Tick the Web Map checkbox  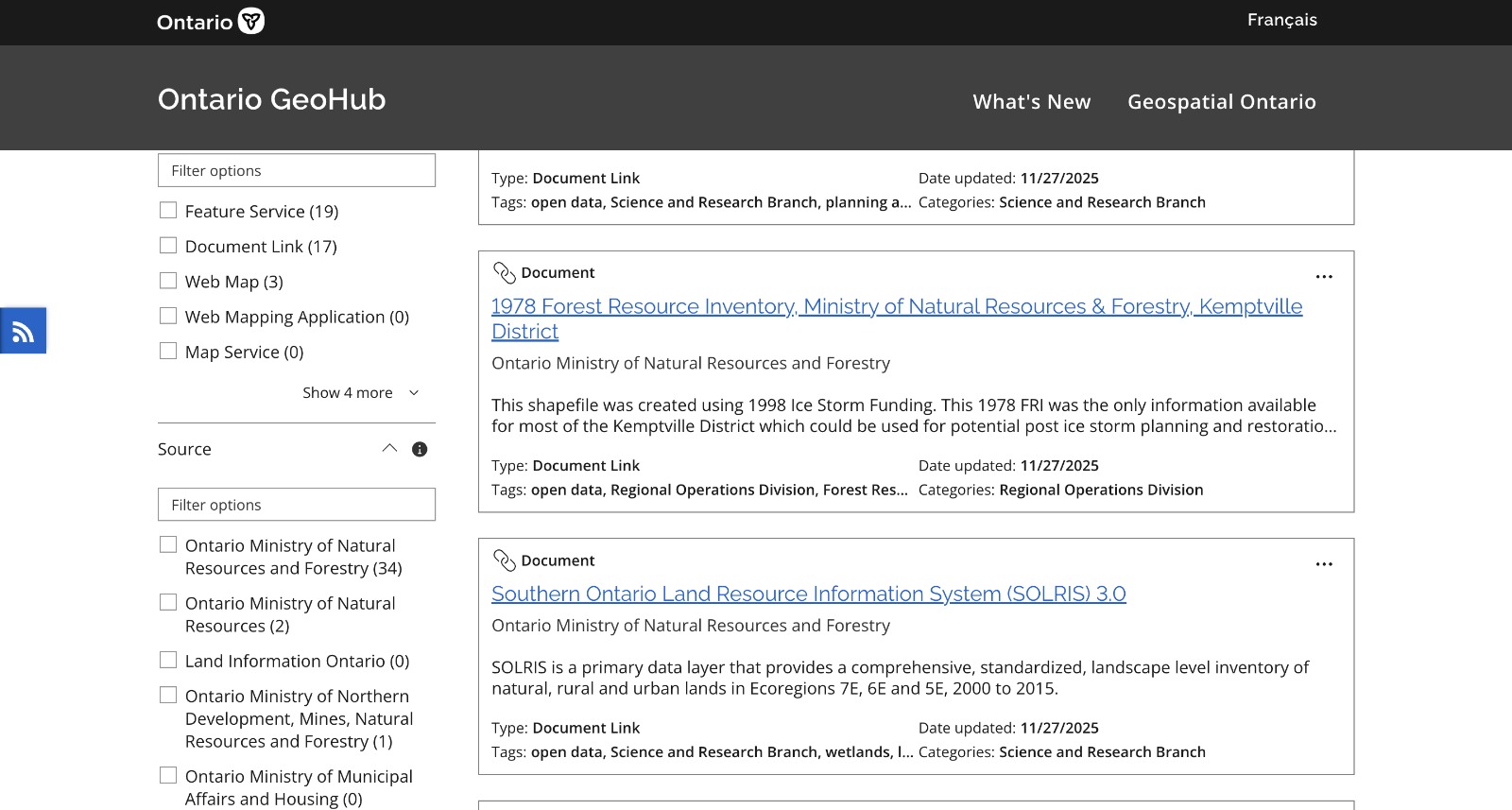168,281
